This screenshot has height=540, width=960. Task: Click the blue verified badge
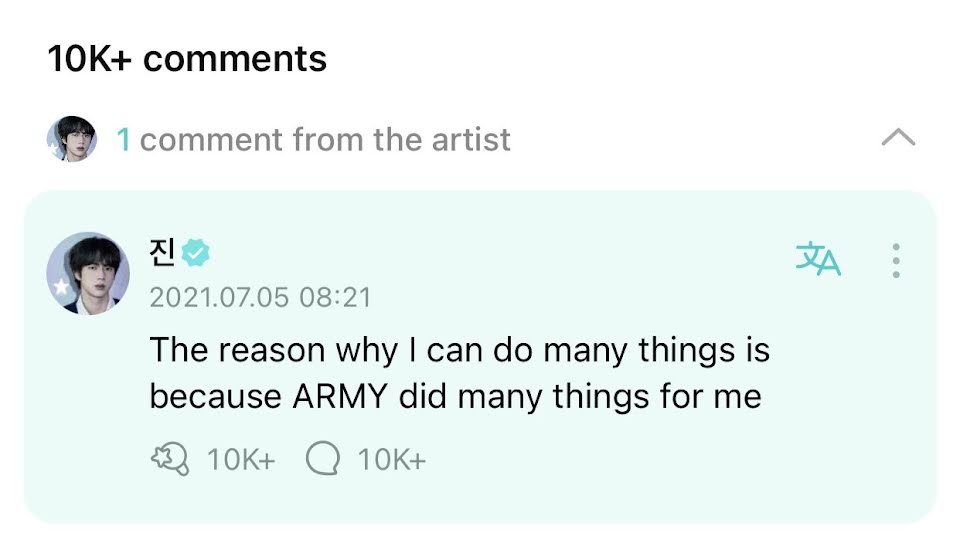coord(196,254)
